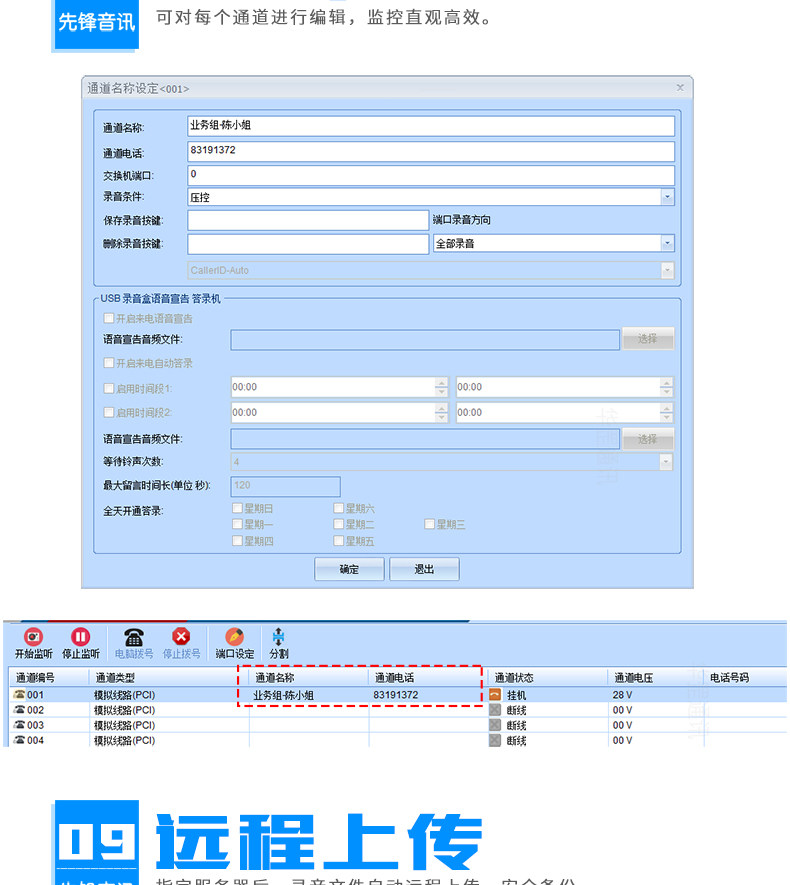Click the 交换机端口 input field
Viewport: 790px width, 885px height.
(431, 175)
